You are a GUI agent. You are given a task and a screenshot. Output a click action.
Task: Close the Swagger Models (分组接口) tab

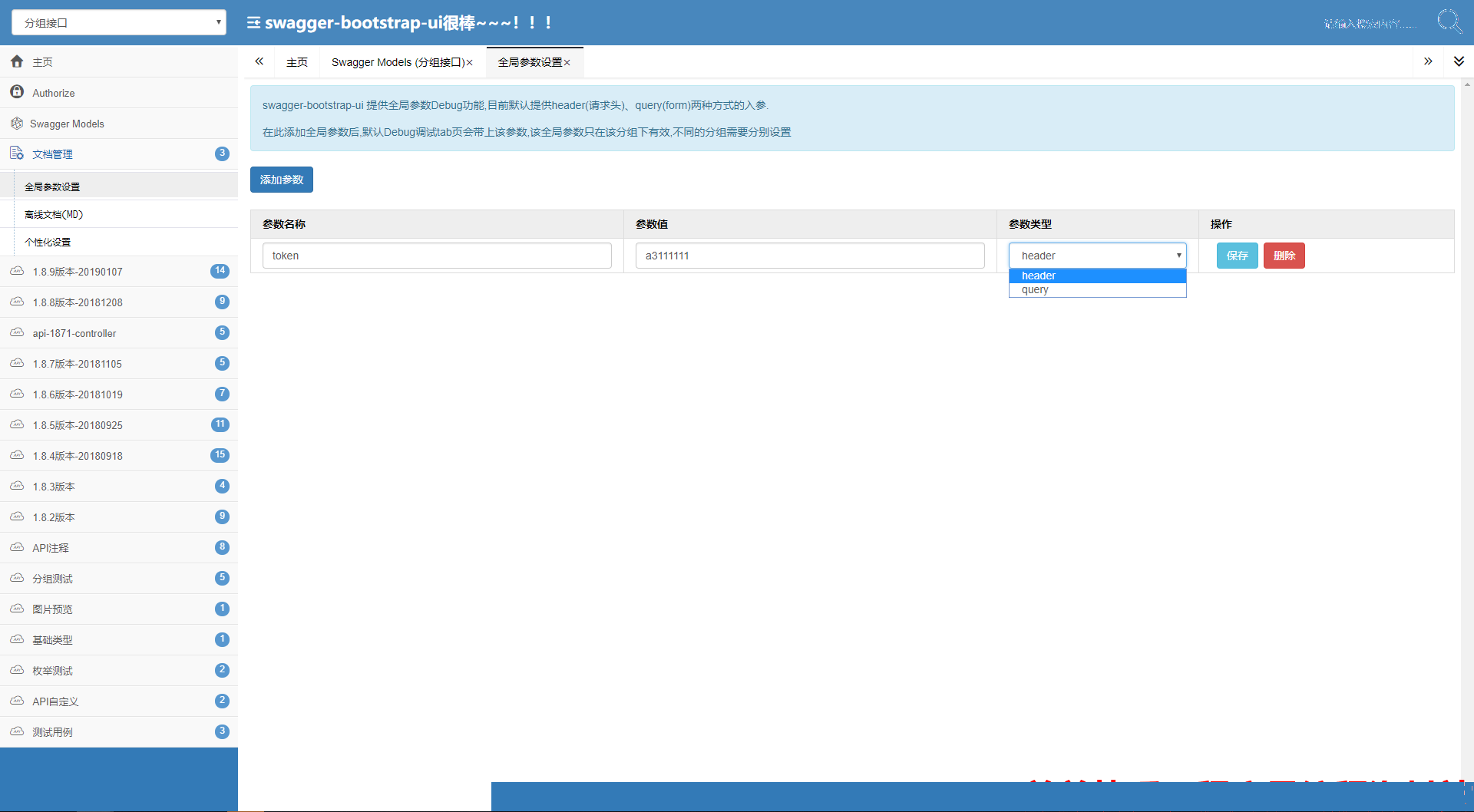click(x=470, y=63)
